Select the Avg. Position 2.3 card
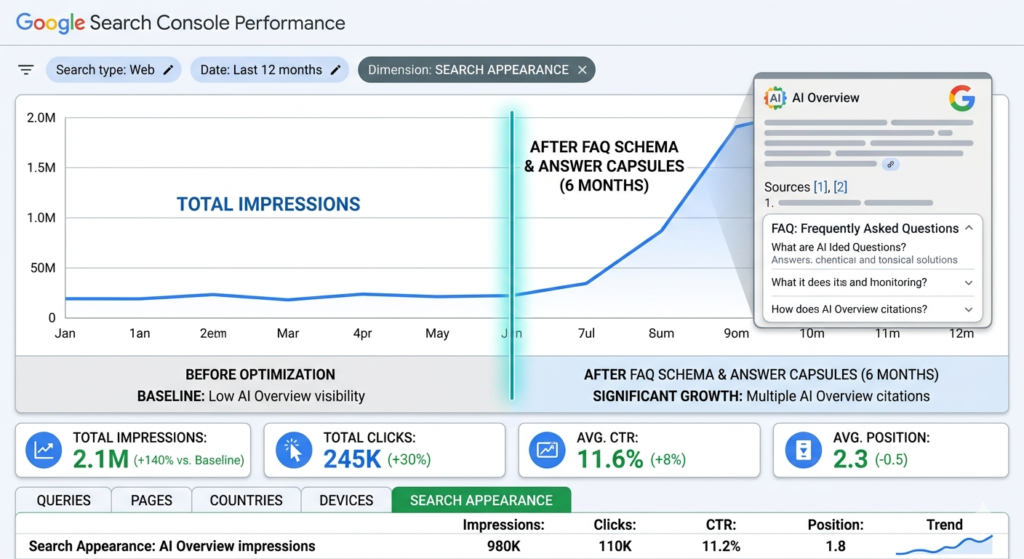The width and height of the screenshot is (1024, 559). pyautogui.click(x=891, y=450)
